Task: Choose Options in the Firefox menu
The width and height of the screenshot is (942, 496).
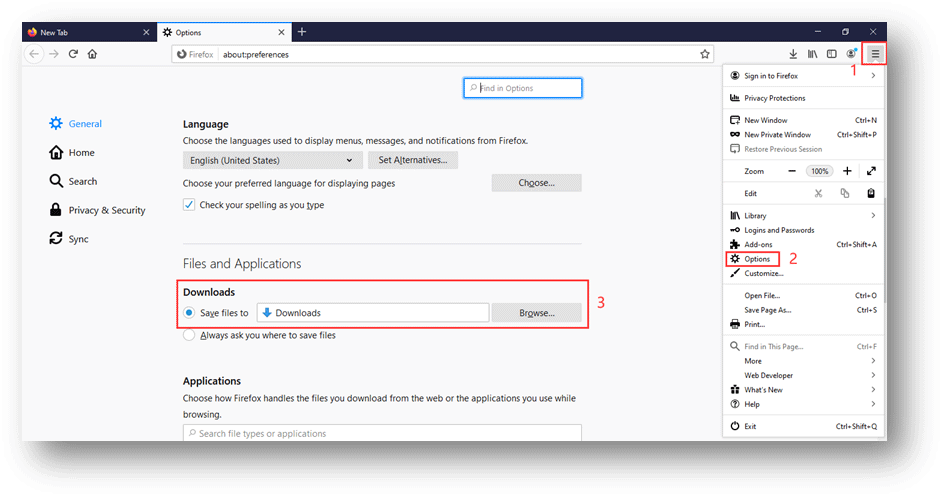Action: pos(757,259)
